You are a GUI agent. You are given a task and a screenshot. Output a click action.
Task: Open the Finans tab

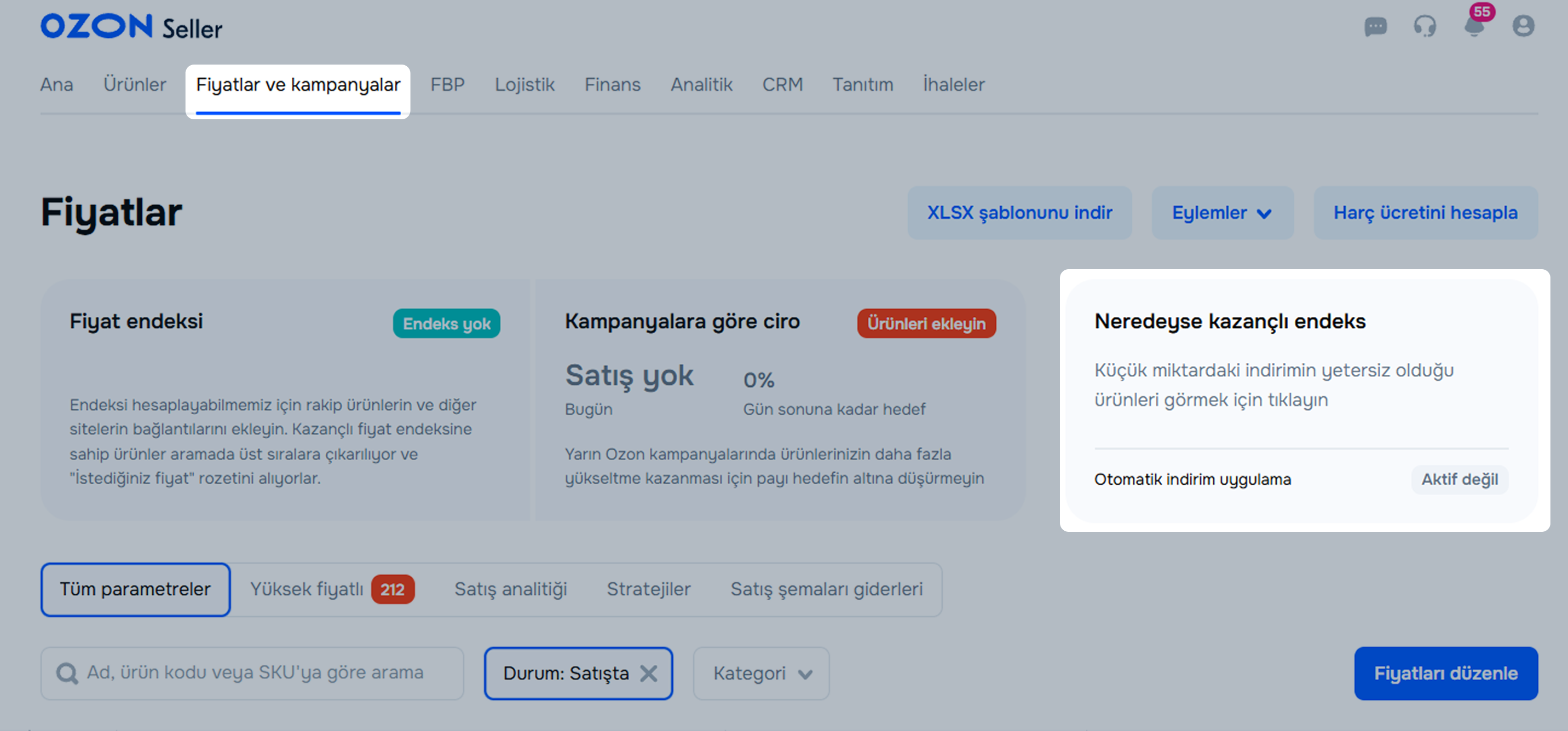612,84
